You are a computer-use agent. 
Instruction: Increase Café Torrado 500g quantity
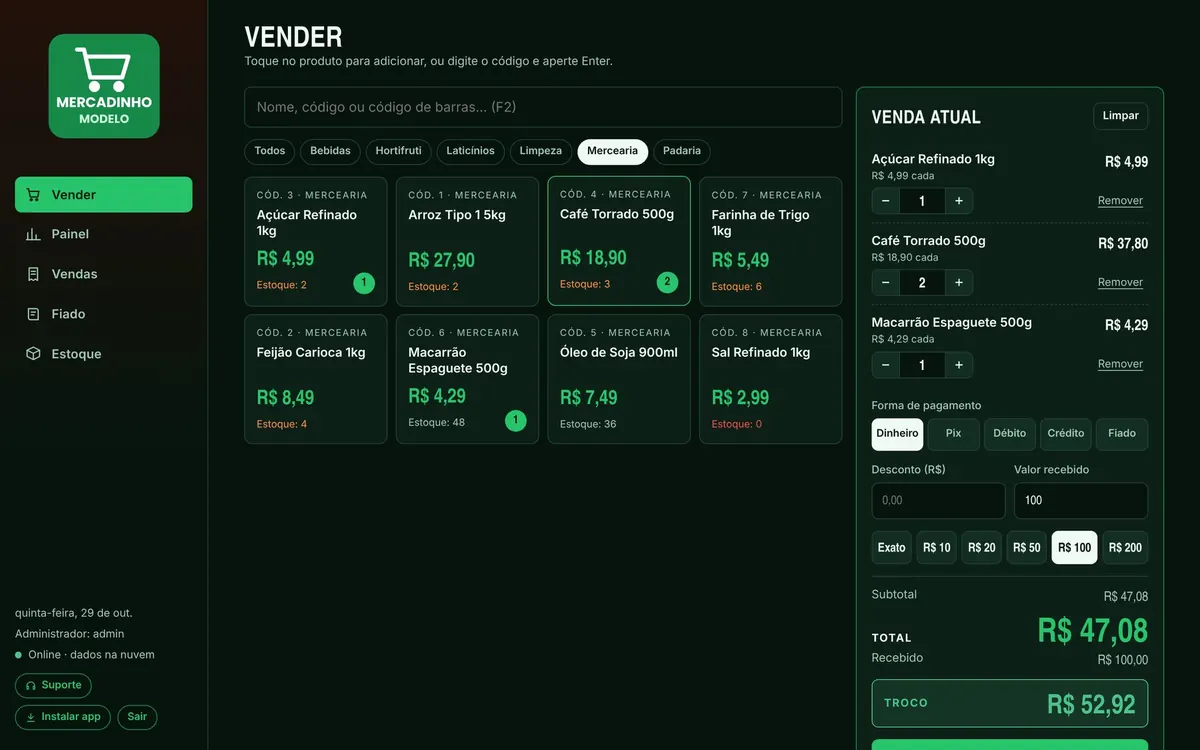click(x=959, y=283)
